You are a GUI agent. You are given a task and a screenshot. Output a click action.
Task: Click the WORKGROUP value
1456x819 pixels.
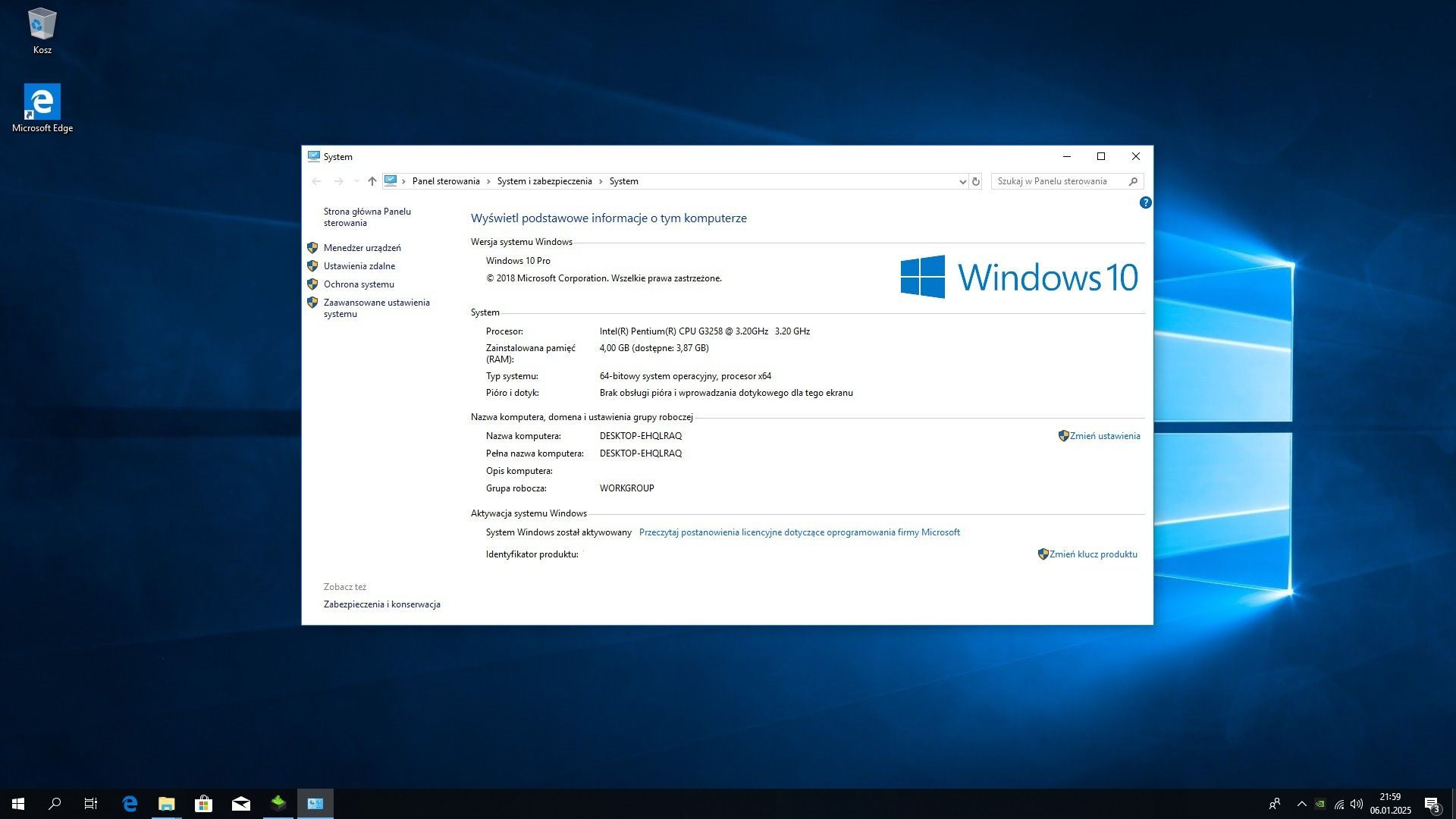pyautogui.click(x=626, y=488)
